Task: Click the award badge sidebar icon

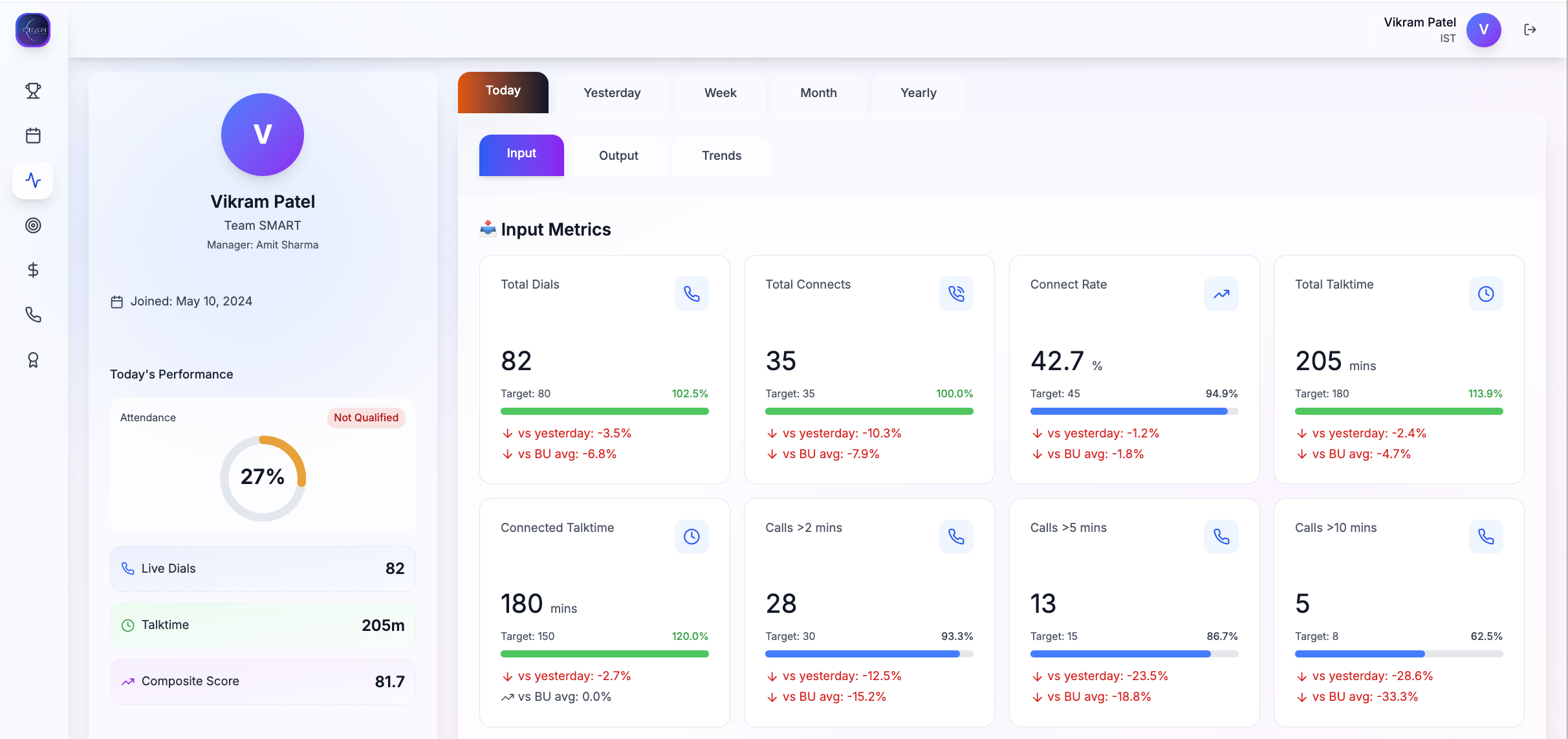Action: [x=33, y=360]
